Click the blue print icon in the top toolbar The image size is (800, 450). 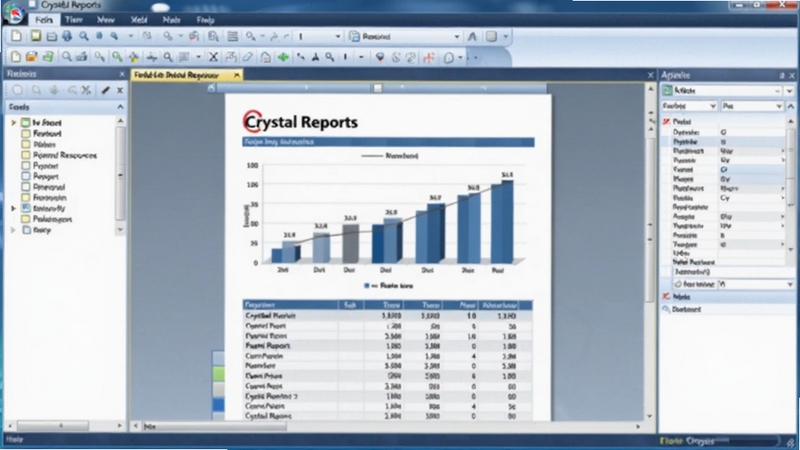pyautogui.click(x=67, y=36)
